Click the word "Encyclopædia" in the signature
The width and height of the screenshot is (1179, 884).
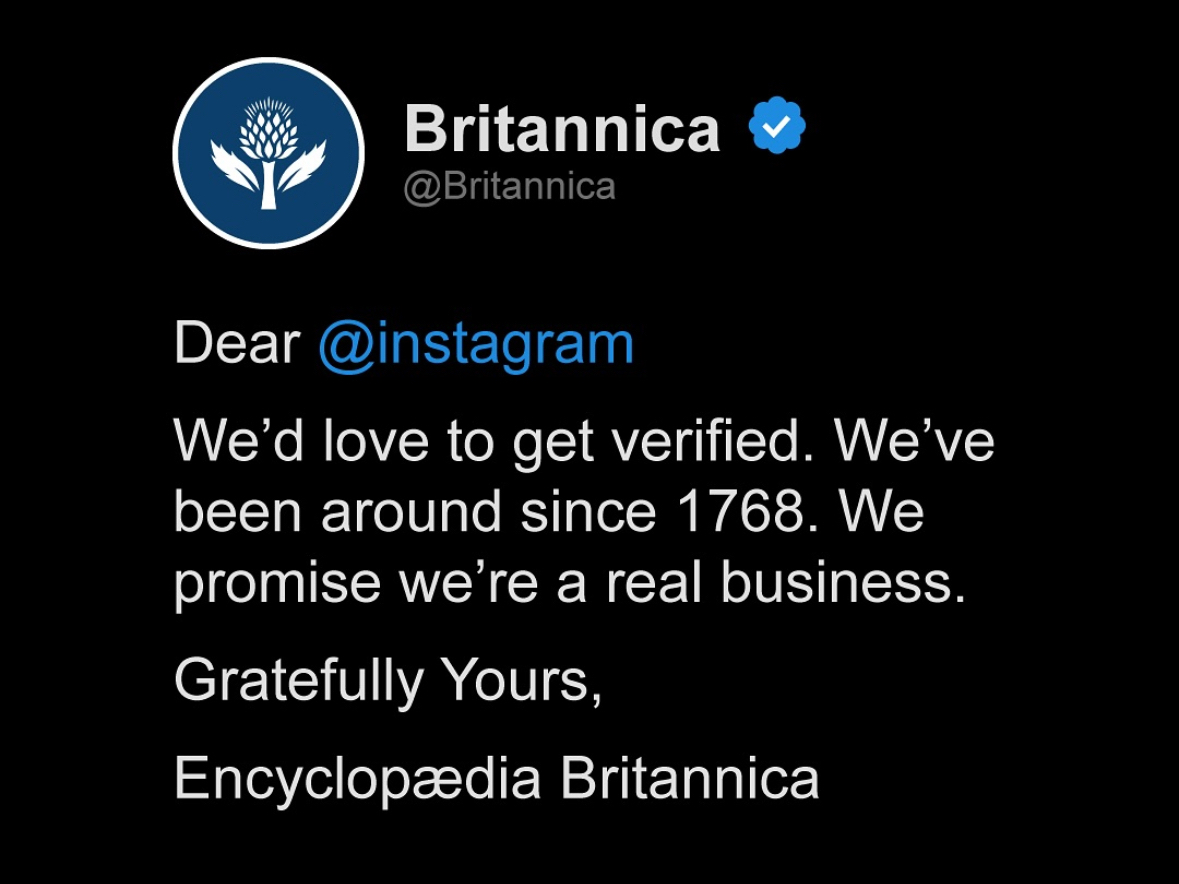coord(357,779)
